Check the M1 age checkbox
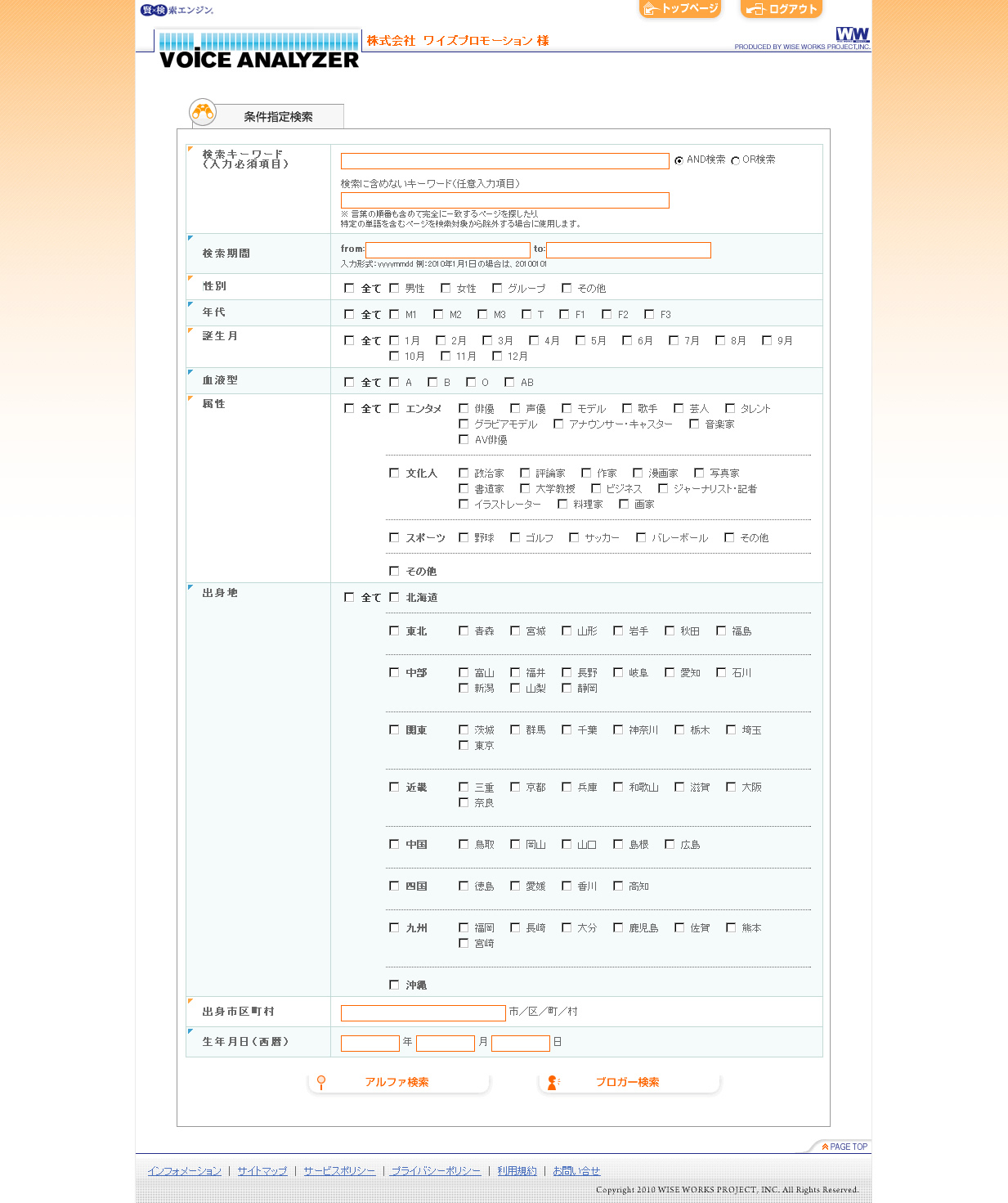Viewport: 1008px width, 1203px height. [394, 314]
